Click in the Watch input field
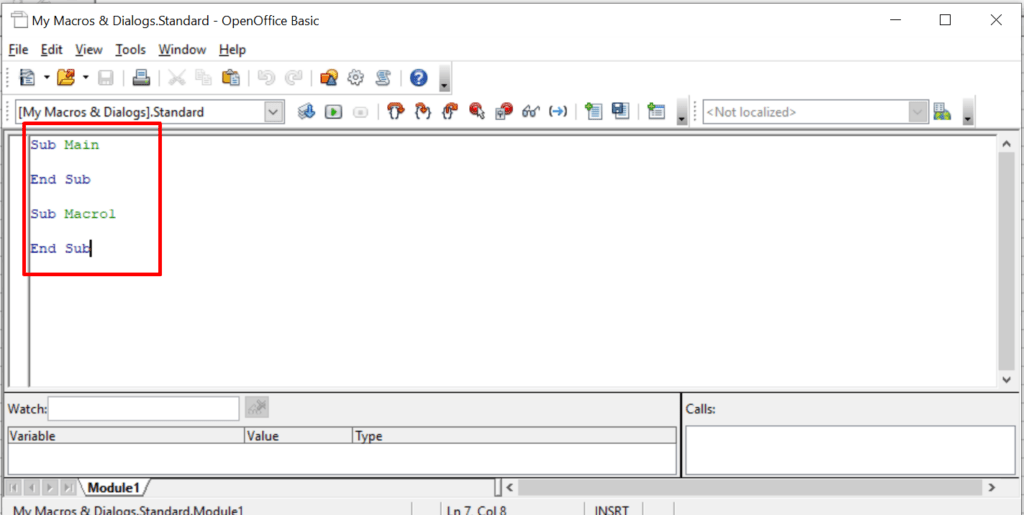Screen dimensions: 1024x515 (144, 409)
